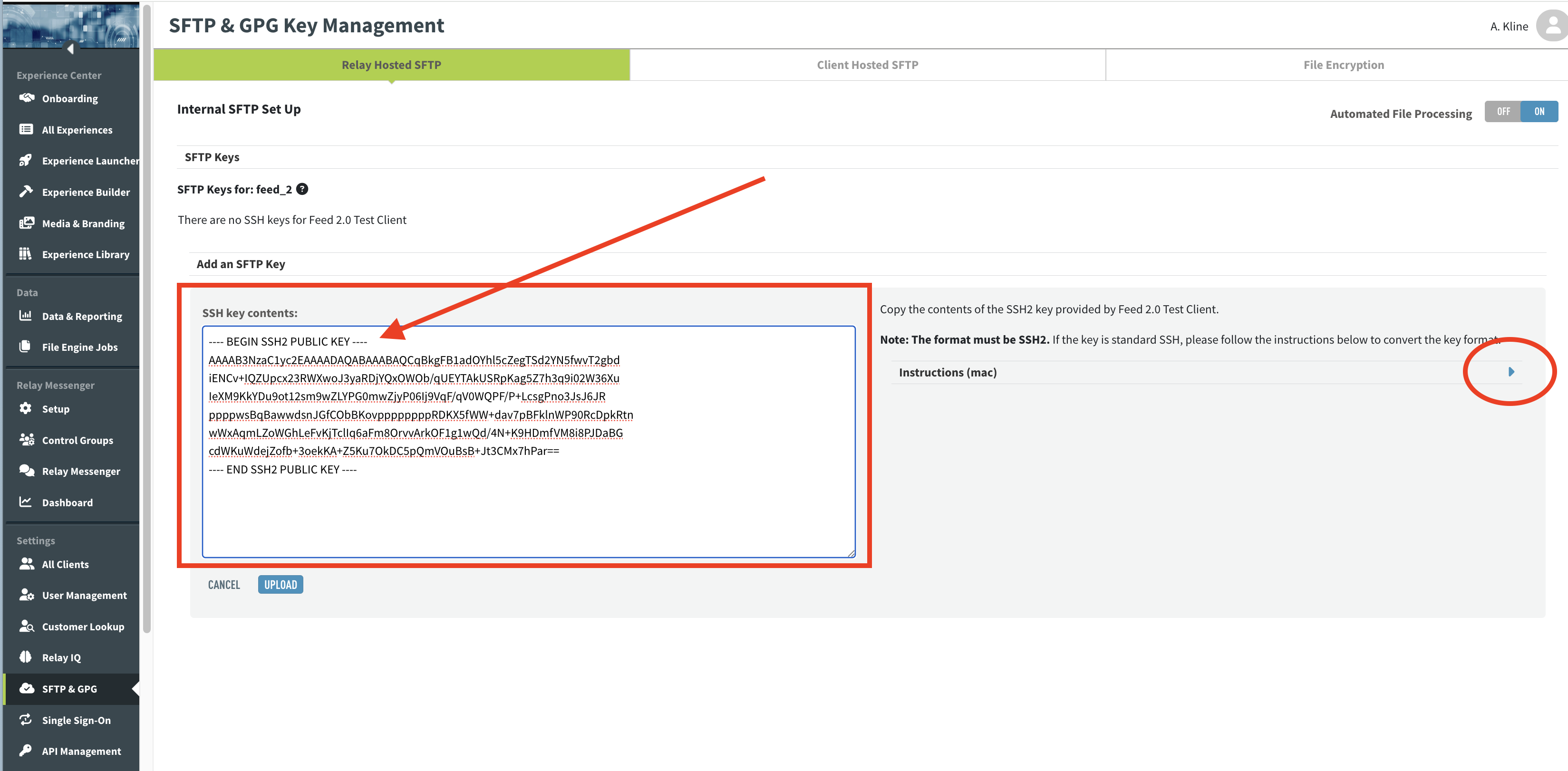Click the 'Add an SFTP Key' heading

tap(241, 264)
